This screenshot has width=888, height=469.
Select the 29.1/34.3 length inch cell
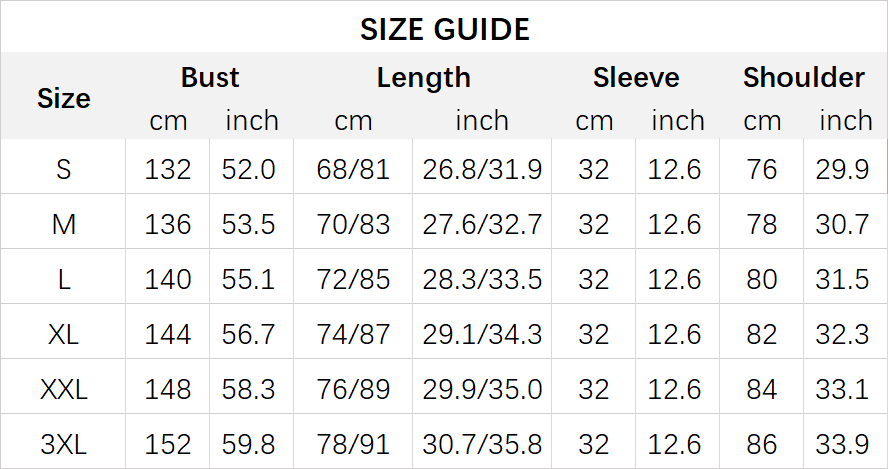[482, 333]
